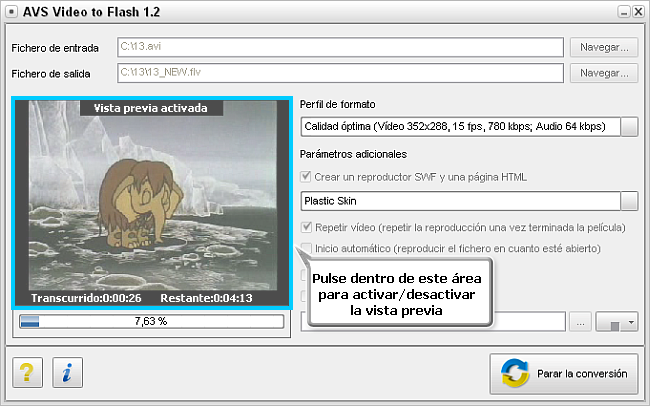Open help via the question mark icon
This screenshot has height=406, width=650.
click(27, 372)
